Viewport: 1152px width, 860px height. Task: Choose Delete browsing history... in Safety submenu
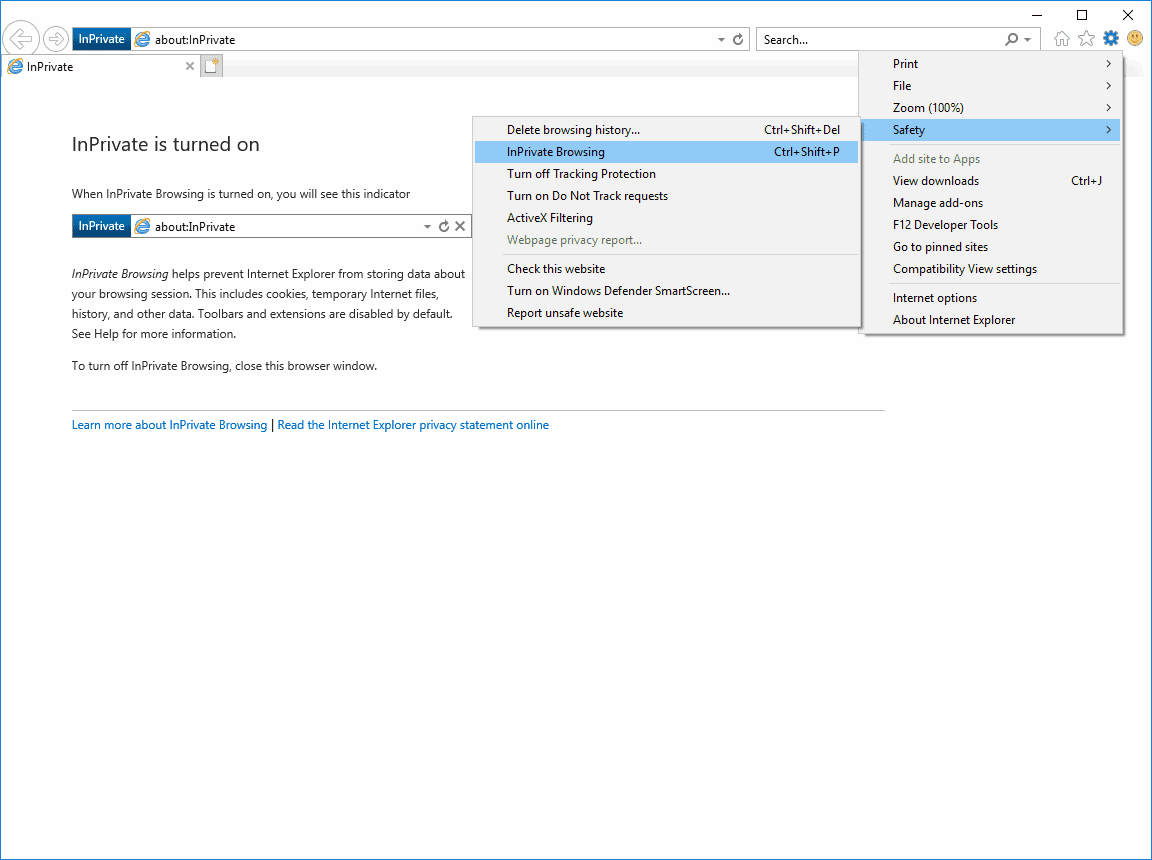click(x=666, y=130)
